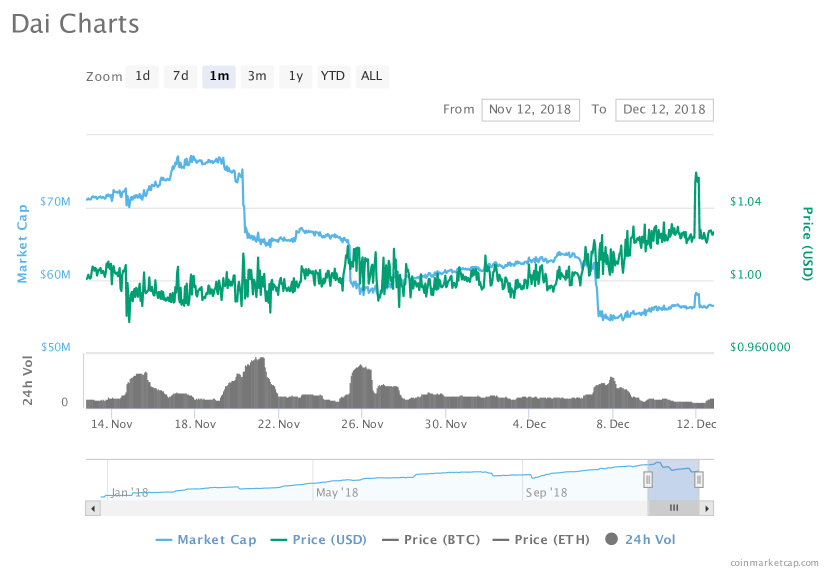Click the navigator scrollbar right arrow
The image size is (830, 571).
click(x=707, y=509)
